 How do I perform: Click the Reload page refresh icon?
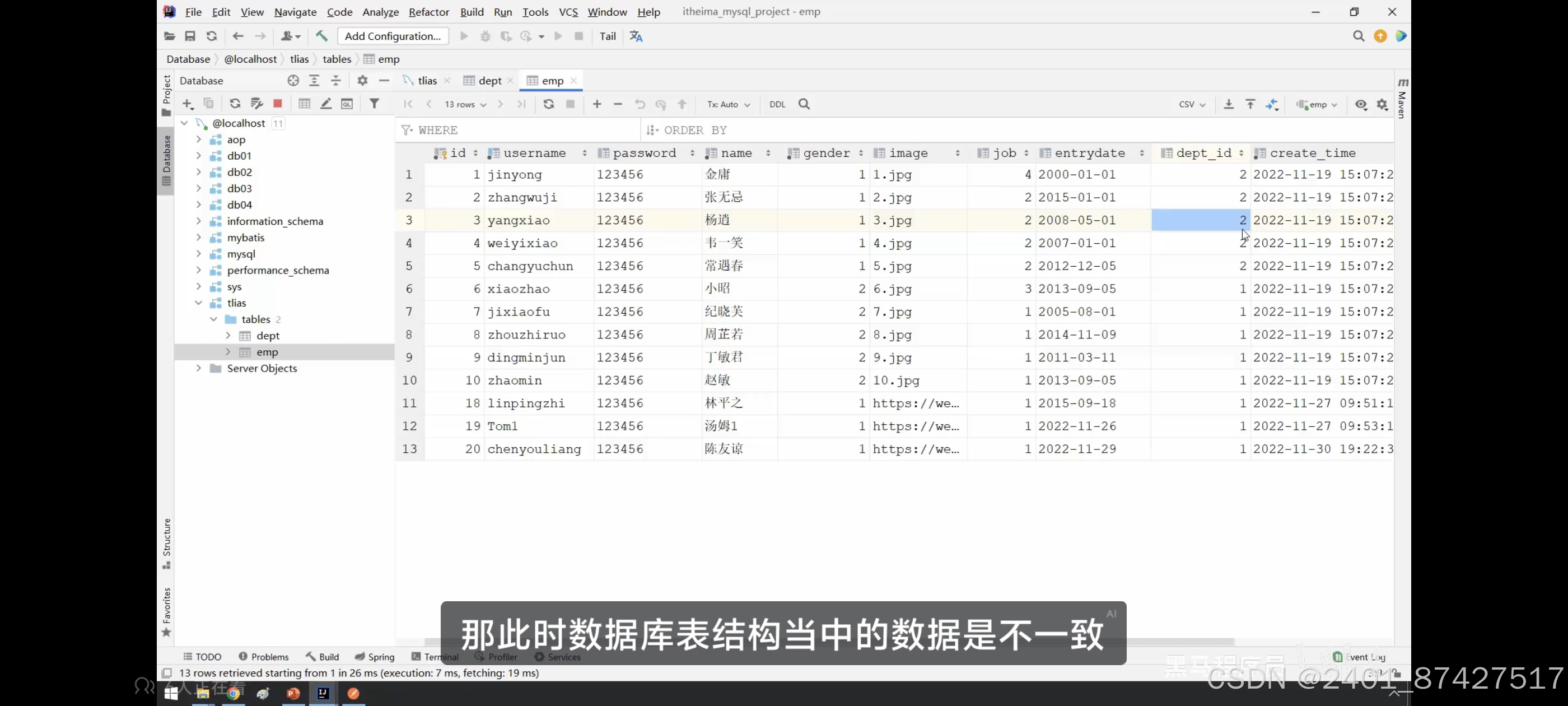(x=548, y=104)
